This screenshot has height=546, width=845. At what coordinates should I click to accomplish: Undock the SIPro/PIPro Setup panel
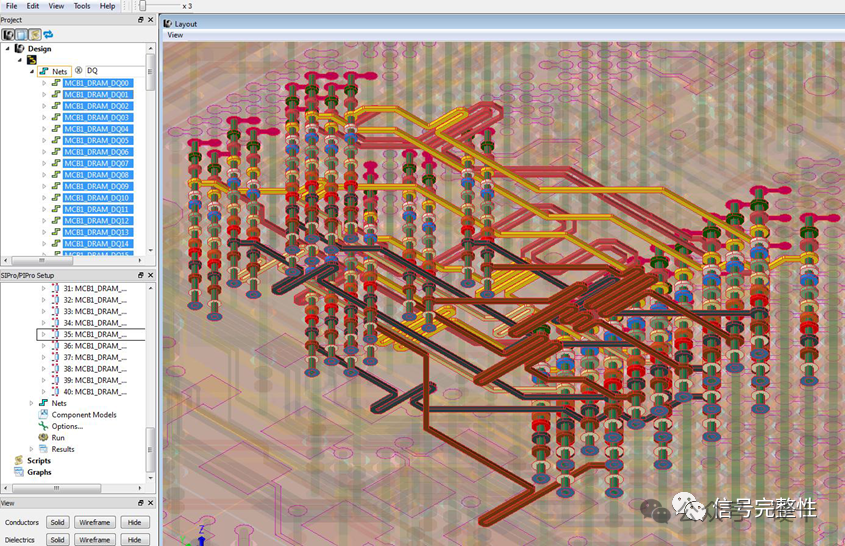(x=141, y=275)
